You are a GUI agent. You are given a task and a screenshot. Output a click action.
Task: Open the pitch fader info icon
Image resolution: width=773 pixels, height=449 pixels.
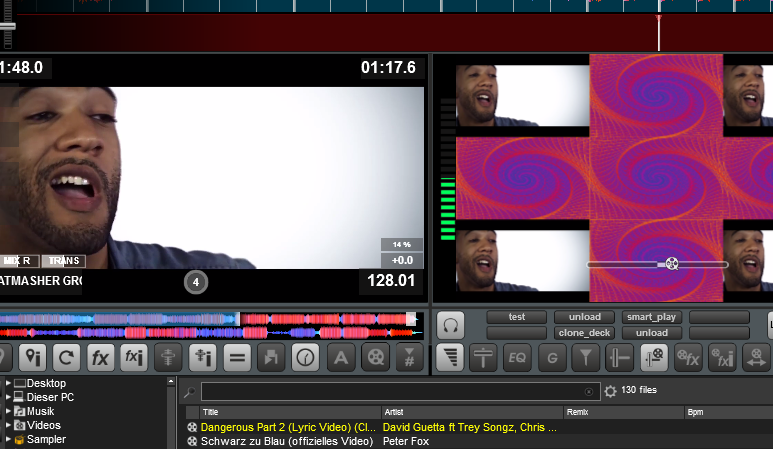point(202,357)
